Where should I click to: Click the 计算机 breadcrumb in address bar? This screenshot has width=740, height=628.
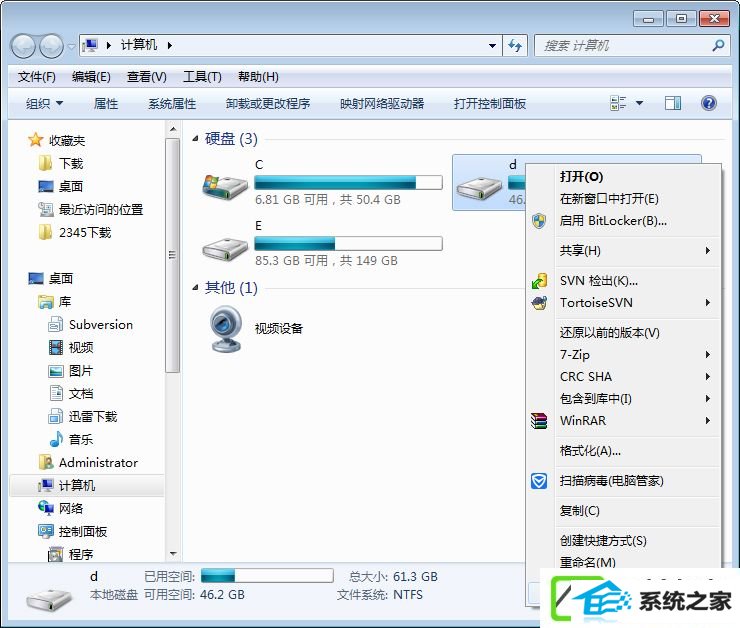(139, 45)
